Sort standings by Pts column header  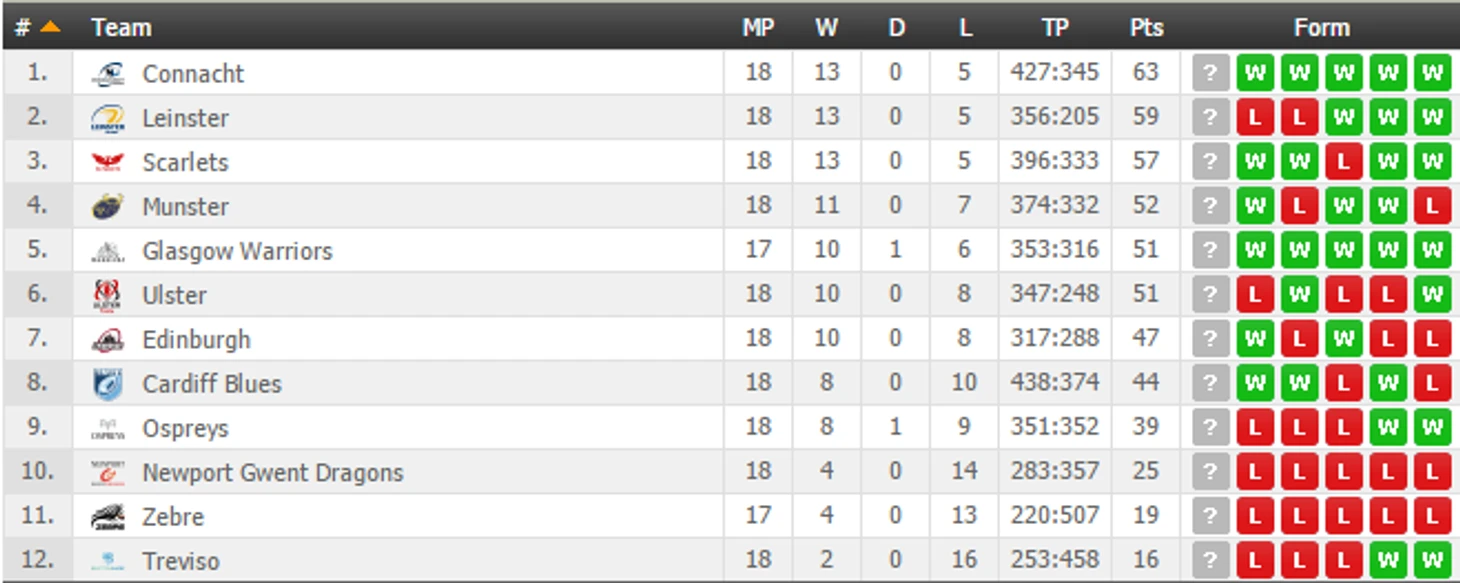pos(1146,28)
